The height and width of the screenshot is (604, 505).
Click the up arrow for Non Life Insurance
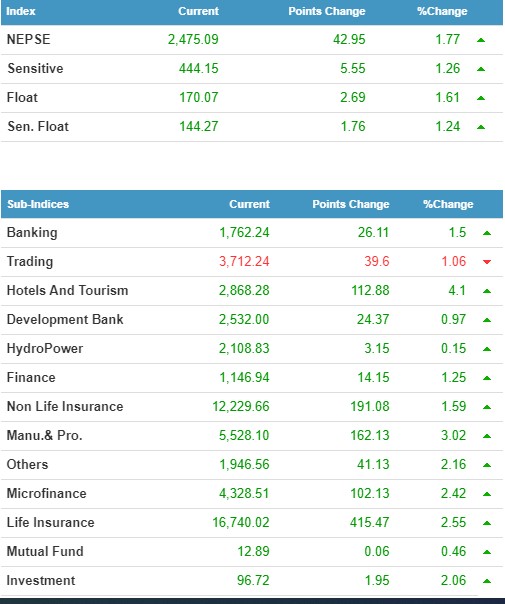[487, 407]
